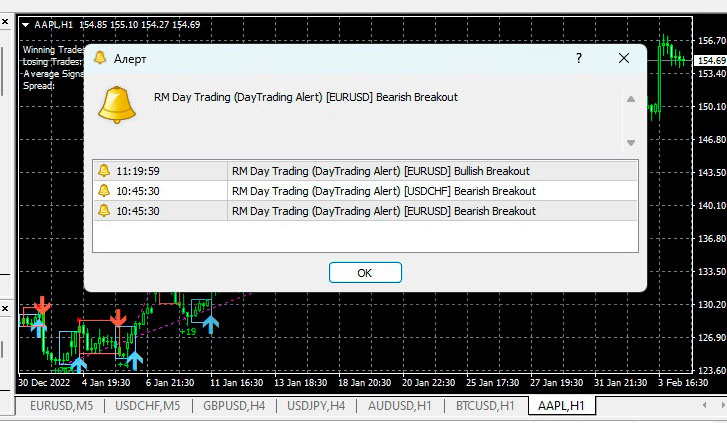Click the 154.69 current price label

click(709, 61)
